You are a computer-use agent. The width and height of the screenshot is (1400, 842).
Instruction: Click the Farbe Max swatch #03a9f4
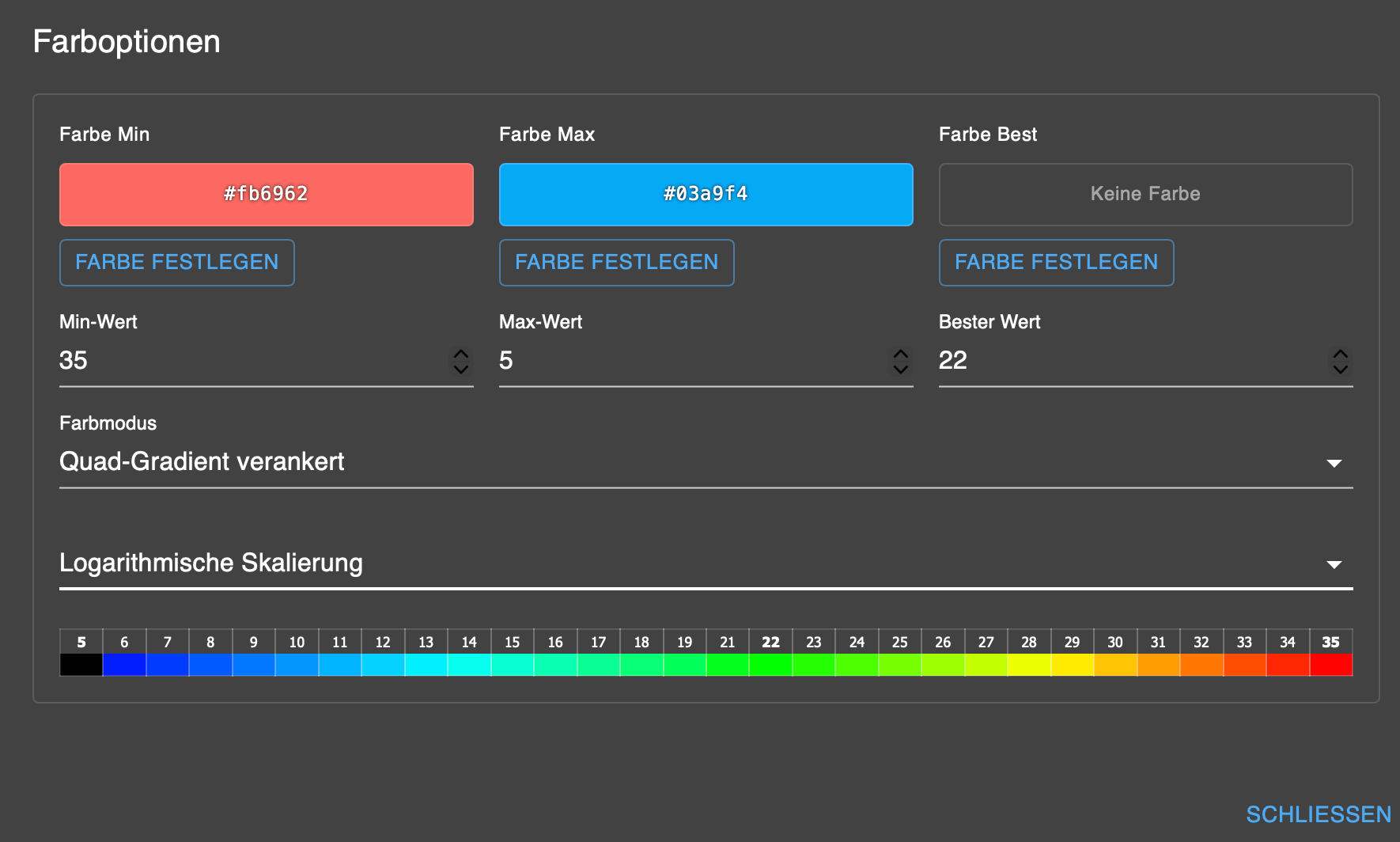(706, 195)
